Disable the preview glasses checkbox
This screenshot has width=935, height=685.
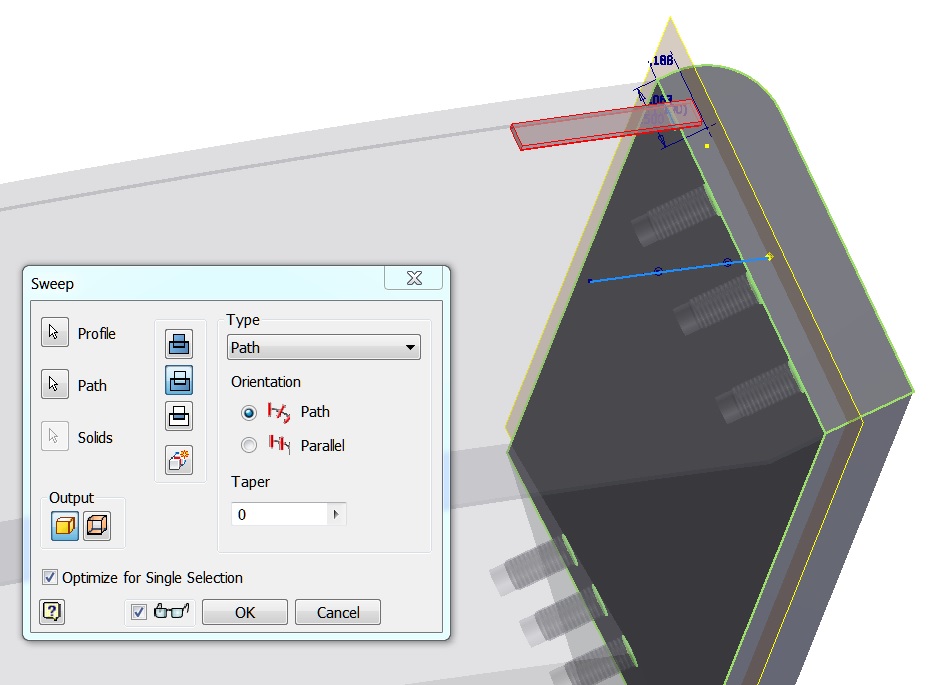[x=138, y=612]
